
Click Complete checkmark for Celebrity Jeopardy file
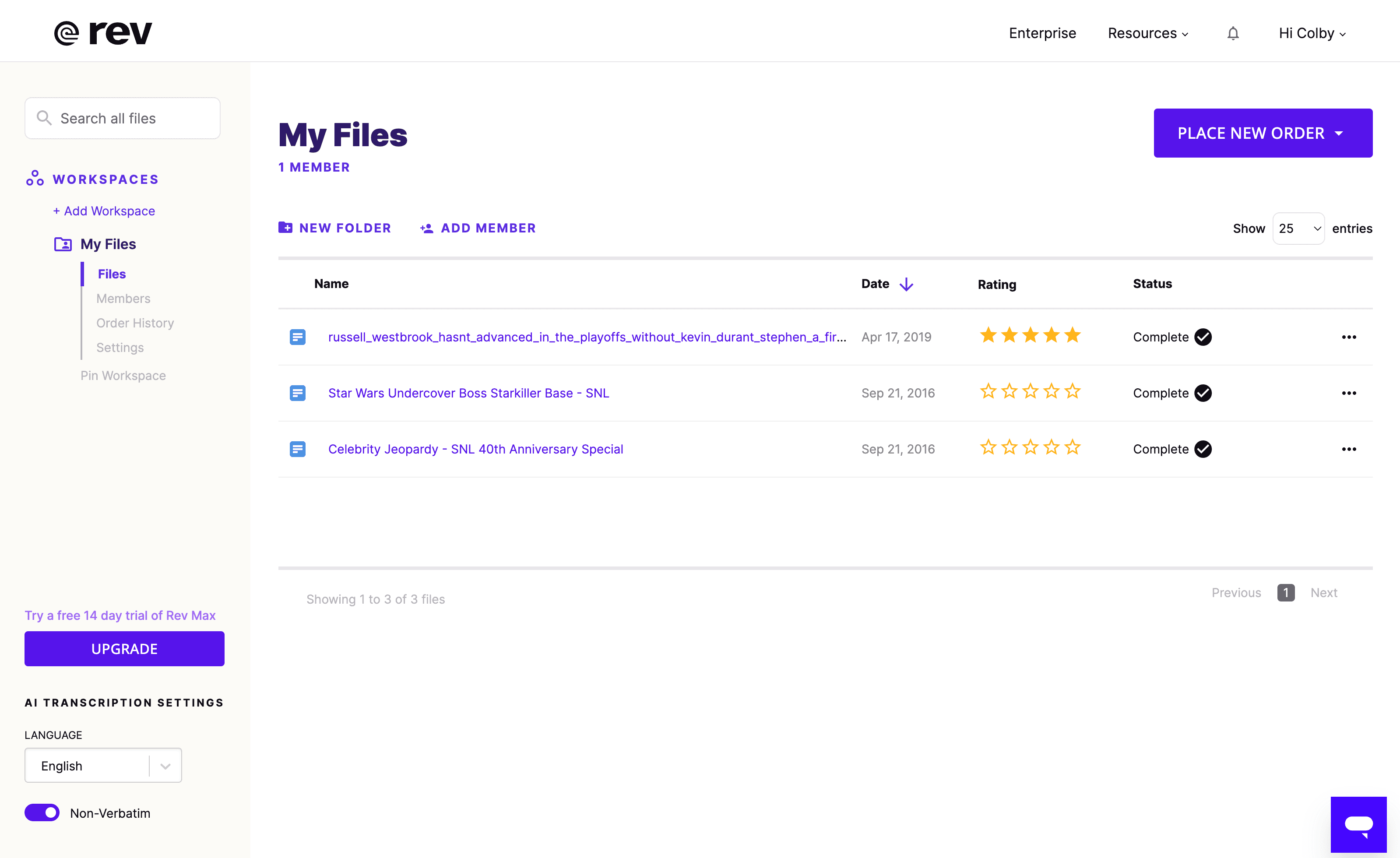click(1203, 449)
